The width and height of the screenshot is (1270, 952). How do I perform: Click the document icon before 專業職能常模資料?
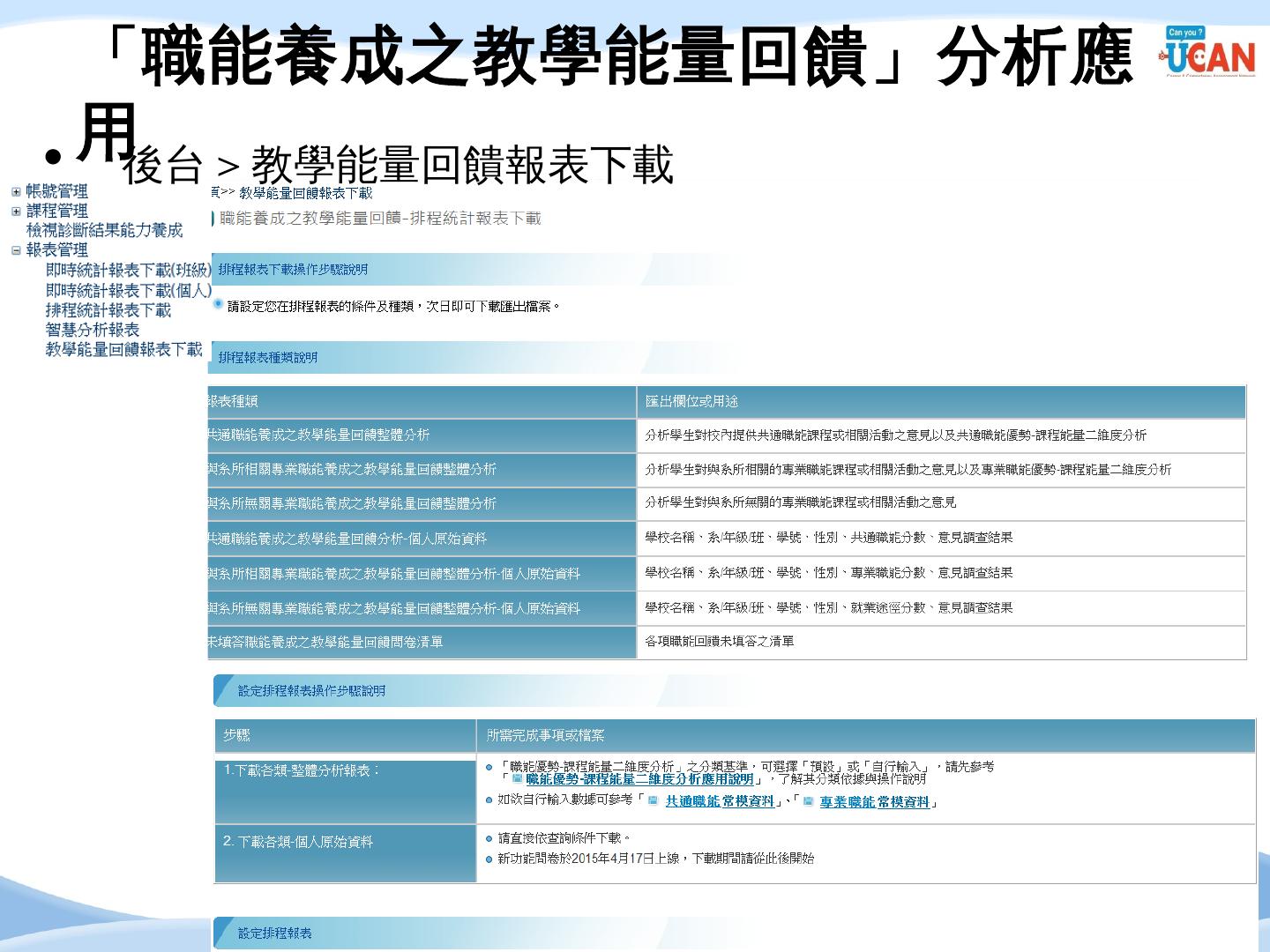(x=808, y=801)
